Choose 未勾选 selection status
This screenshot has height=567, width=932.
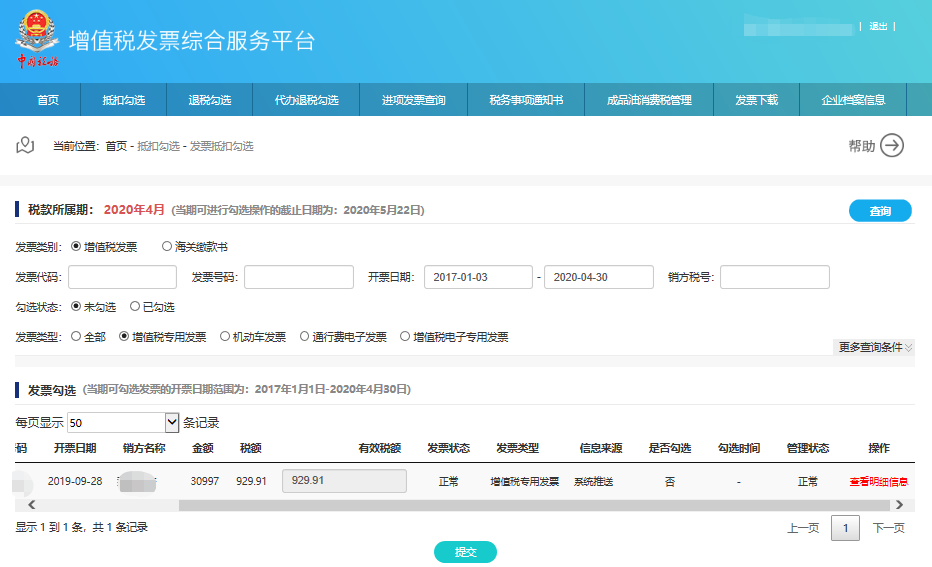coord(76,306)
